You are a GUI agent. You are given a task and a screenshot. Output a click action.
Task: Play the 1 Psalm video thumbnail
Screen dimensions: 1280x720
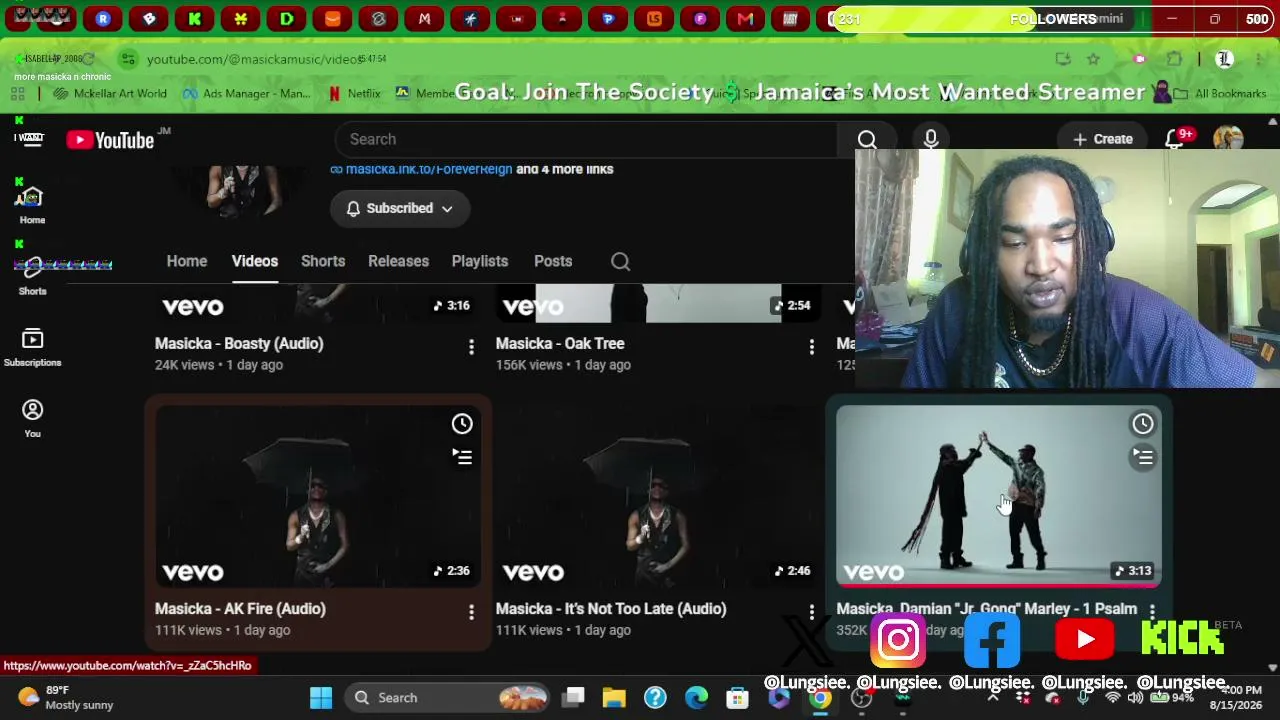(999, 496)
